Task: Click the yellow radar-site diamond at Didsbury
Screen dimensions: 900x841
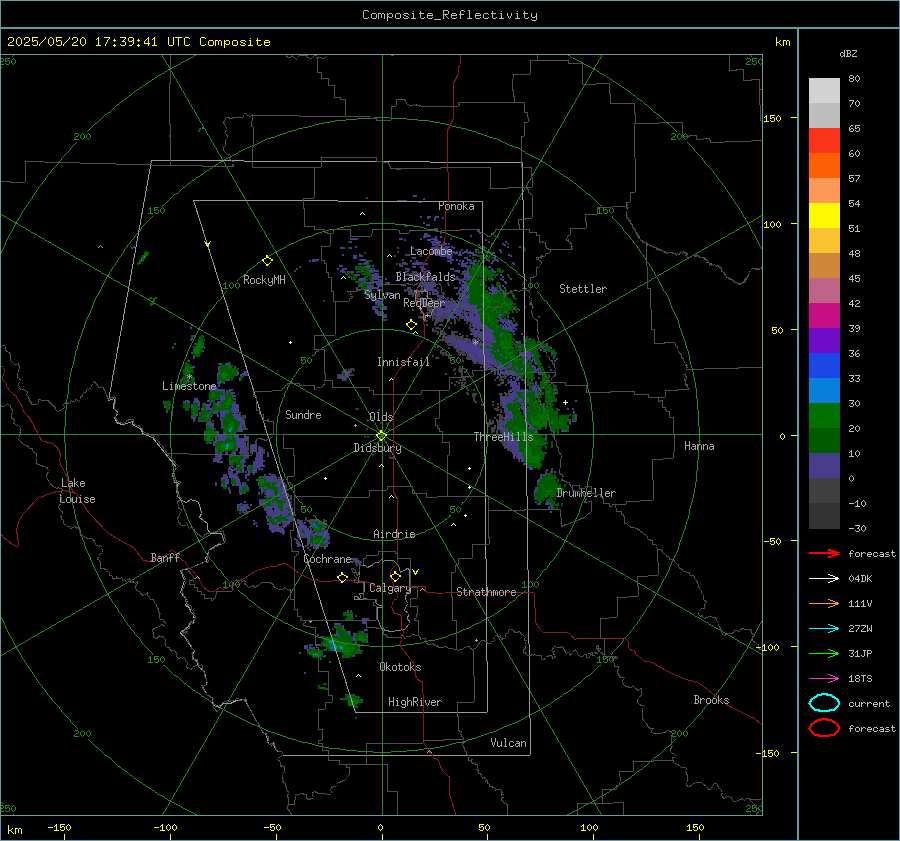Action: click(381, 436)
